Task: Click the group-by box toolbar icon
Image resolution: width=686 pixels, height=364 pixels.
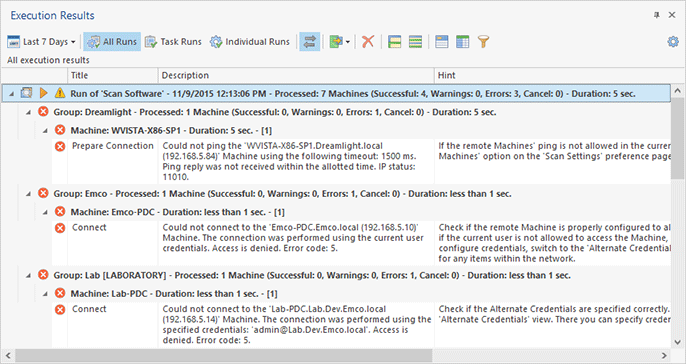Action: click(442, 42)
